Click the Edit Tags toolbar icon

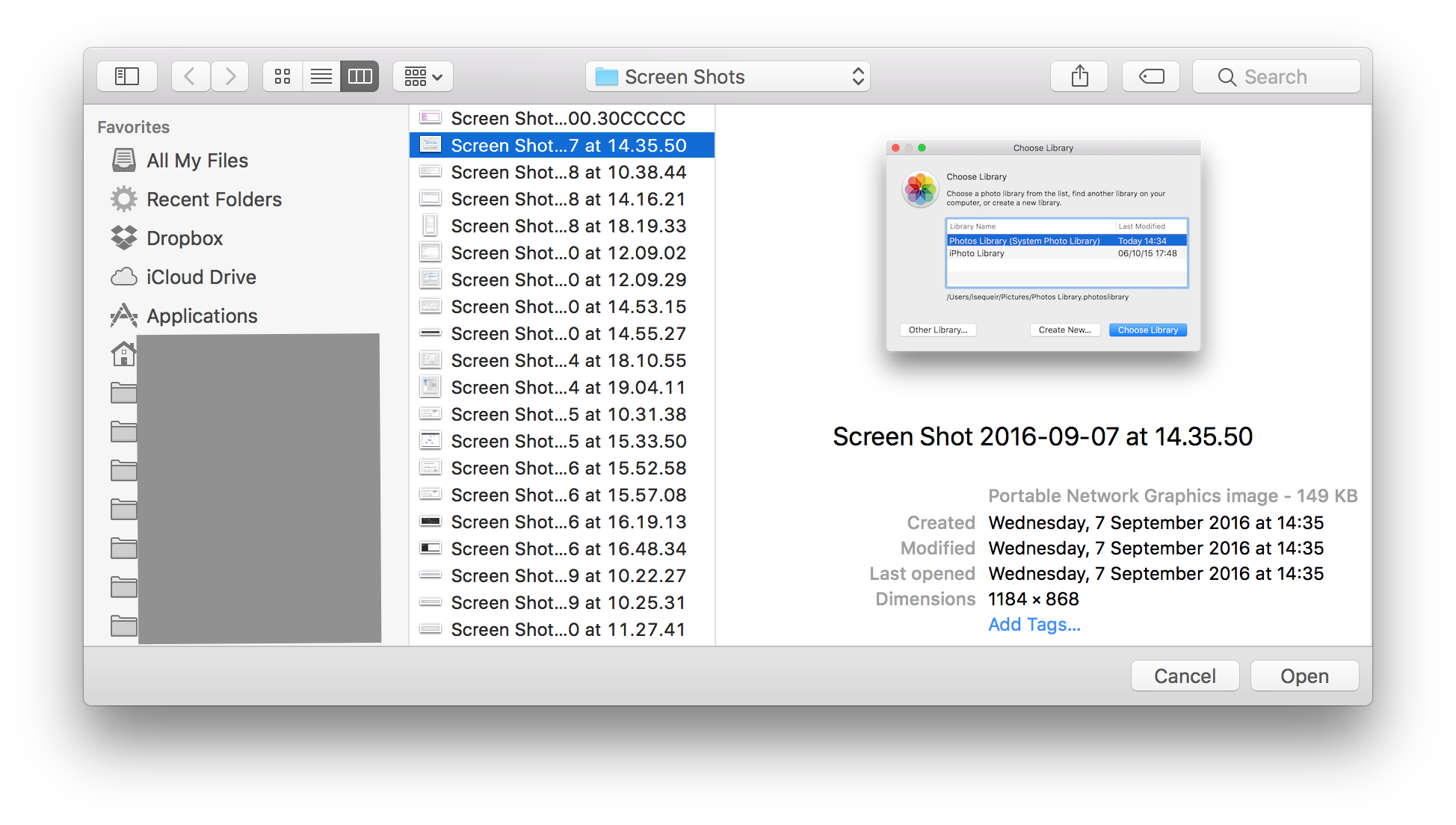coord(1151,76)
